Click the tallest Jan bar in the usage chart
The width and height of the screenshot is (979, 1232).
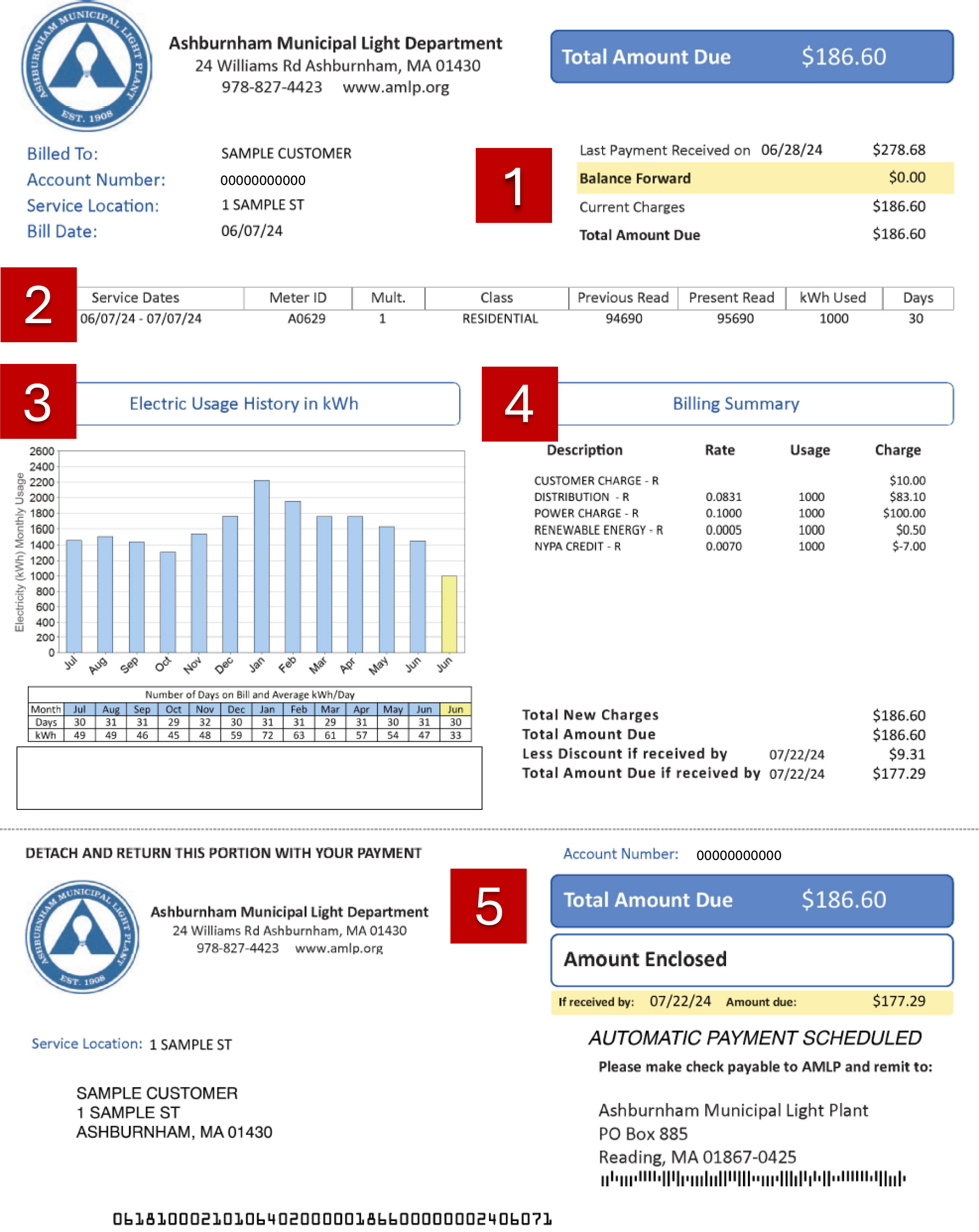(x=261, y=566)
